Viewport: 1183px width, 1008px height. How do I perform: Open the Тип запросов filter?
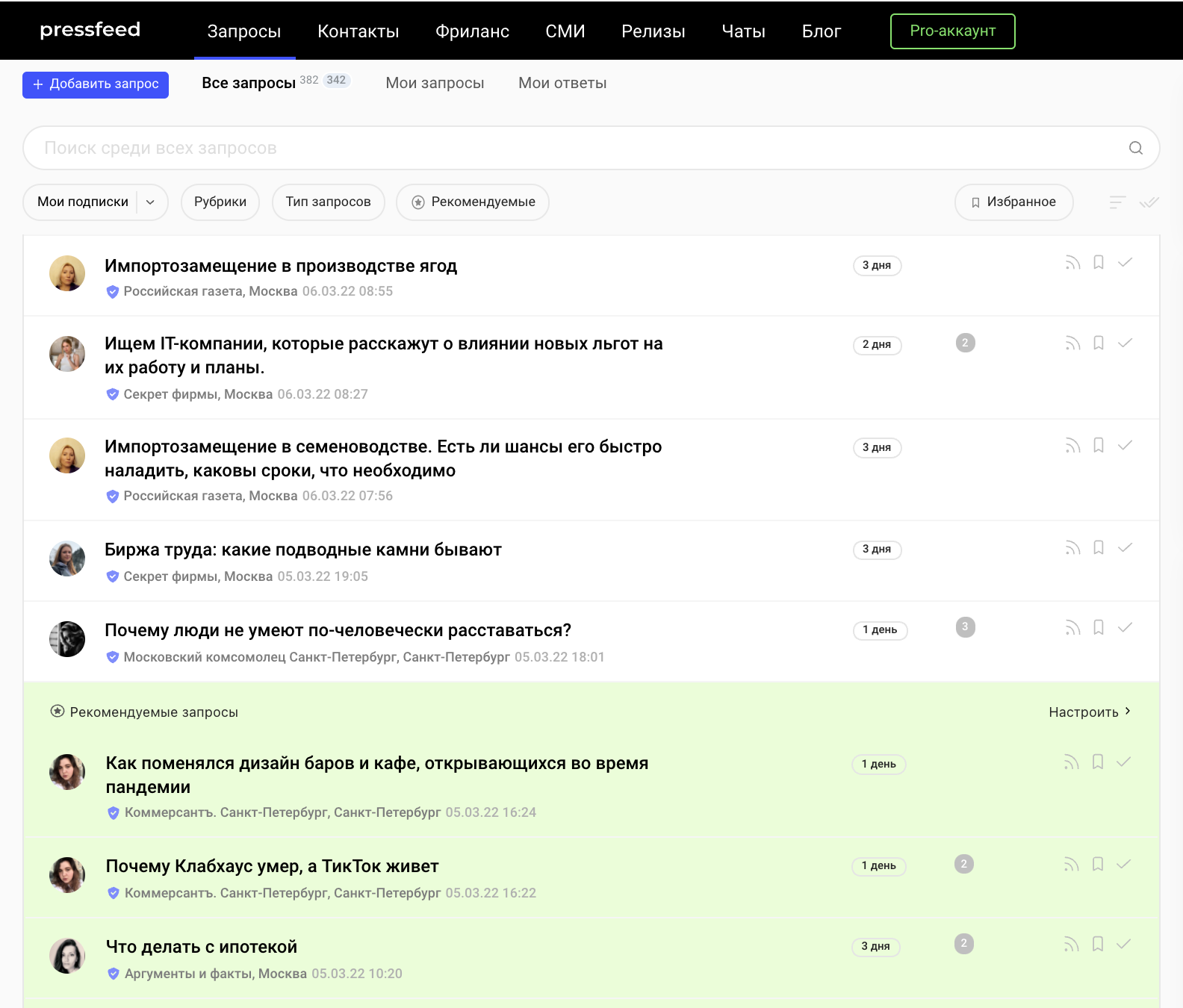pos(329,202)
